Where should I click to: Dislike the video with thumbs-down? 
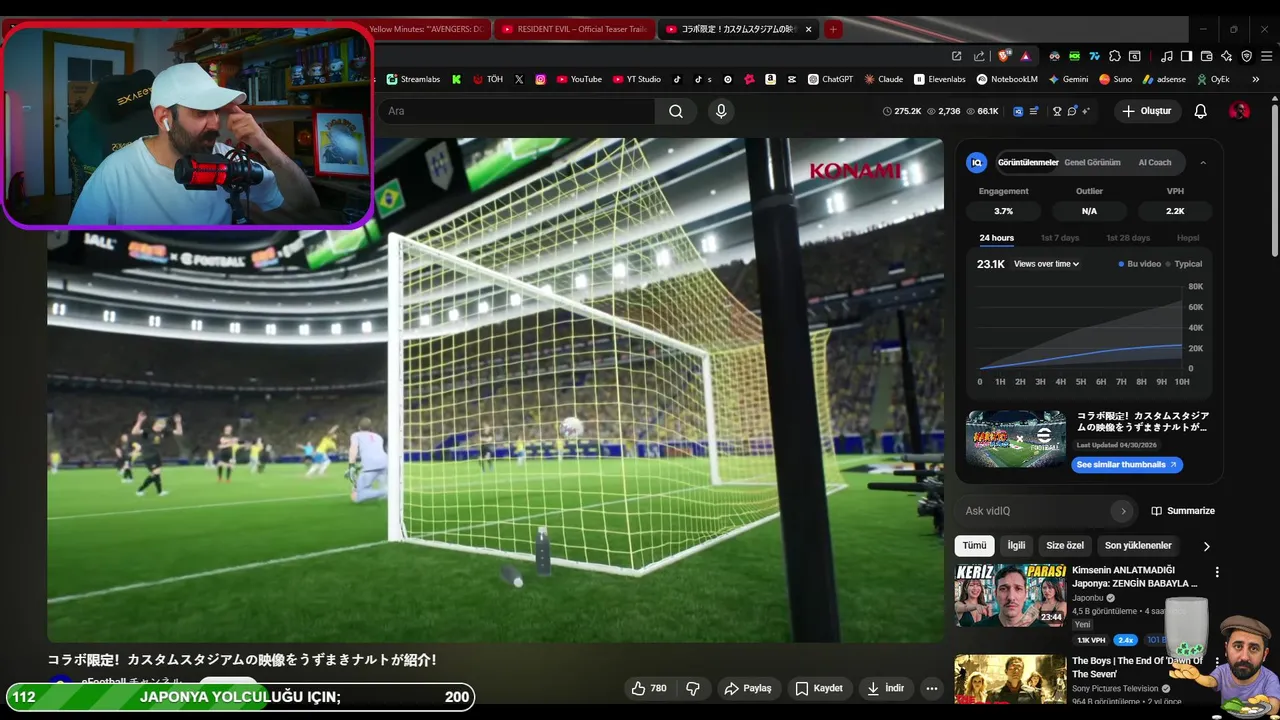pyautogui.click(x=692, y=688)
